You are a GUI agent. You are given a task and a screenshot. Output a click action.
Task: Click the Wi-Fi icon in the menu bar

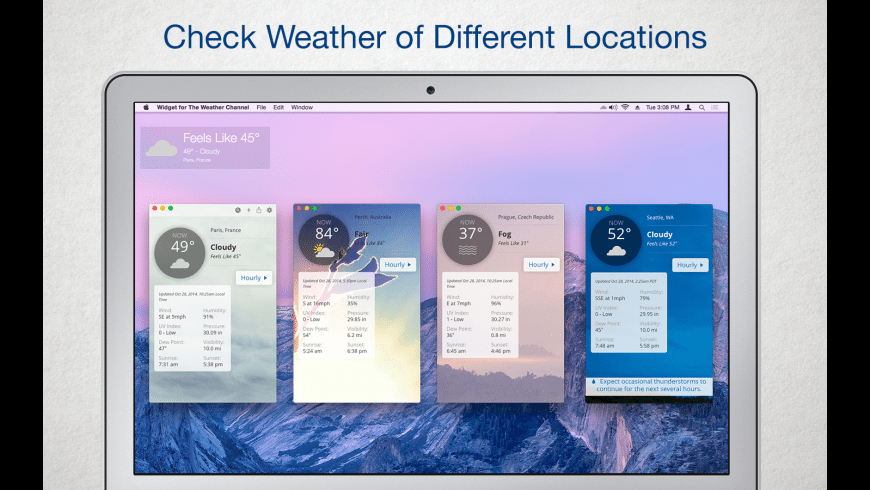pyautogui.click(x=625, y=108)
